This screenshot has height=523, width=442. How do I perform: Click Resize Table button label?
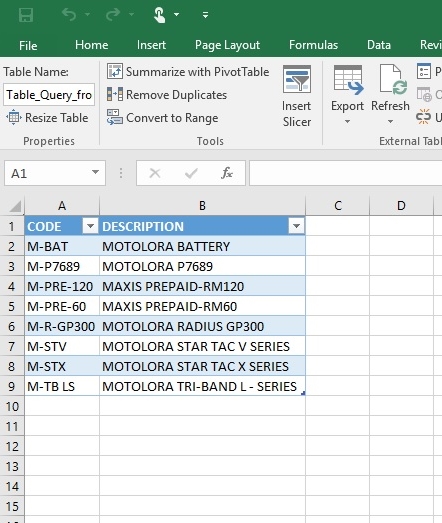[x=57, y=118]
